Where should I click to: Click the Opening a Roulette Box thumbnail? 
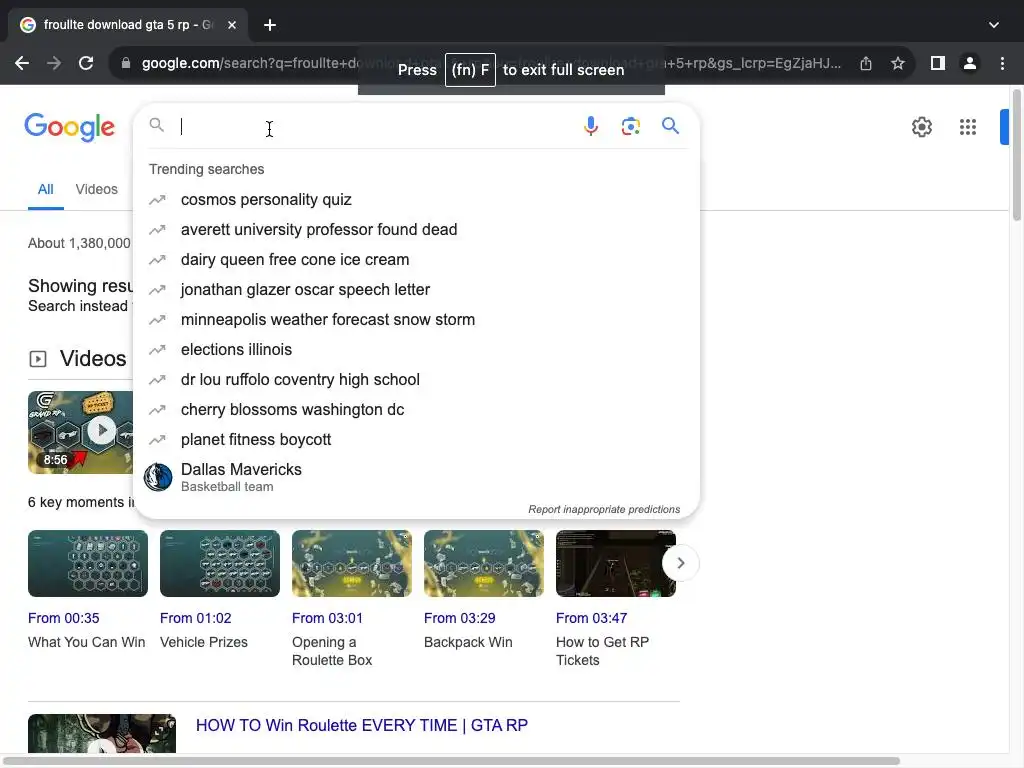(352, 564)
